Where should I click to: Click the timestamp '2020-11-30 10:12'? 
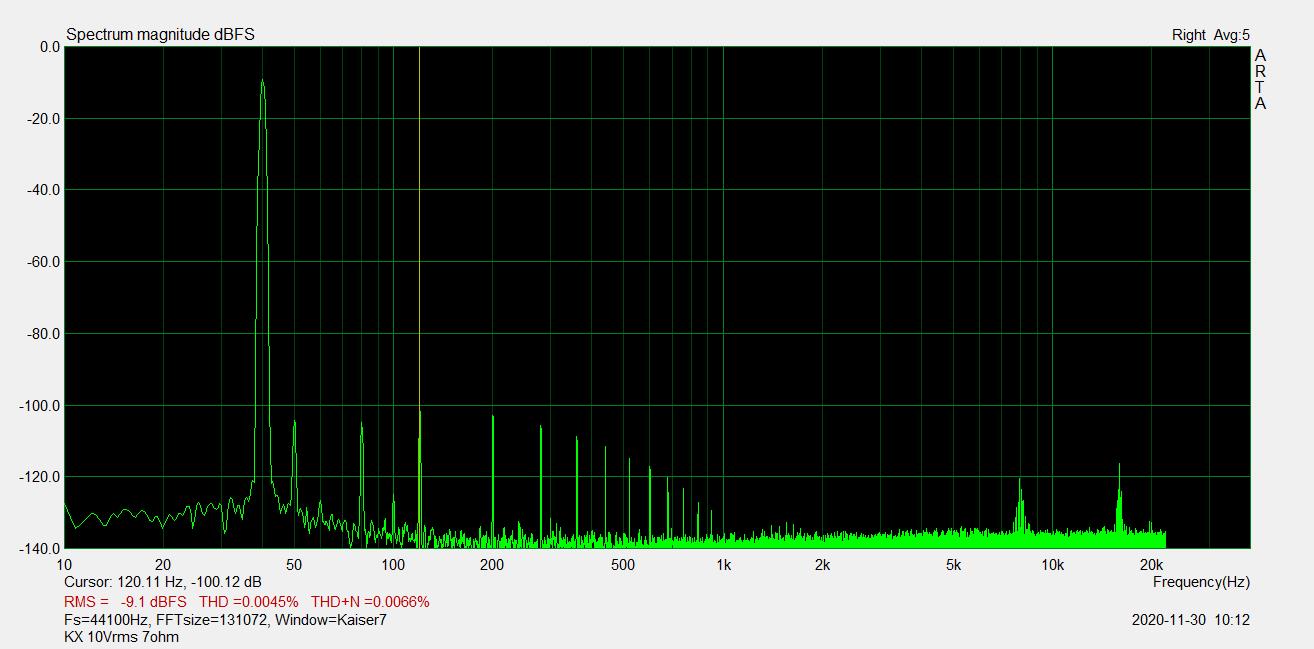click(x=1190, y=620)
